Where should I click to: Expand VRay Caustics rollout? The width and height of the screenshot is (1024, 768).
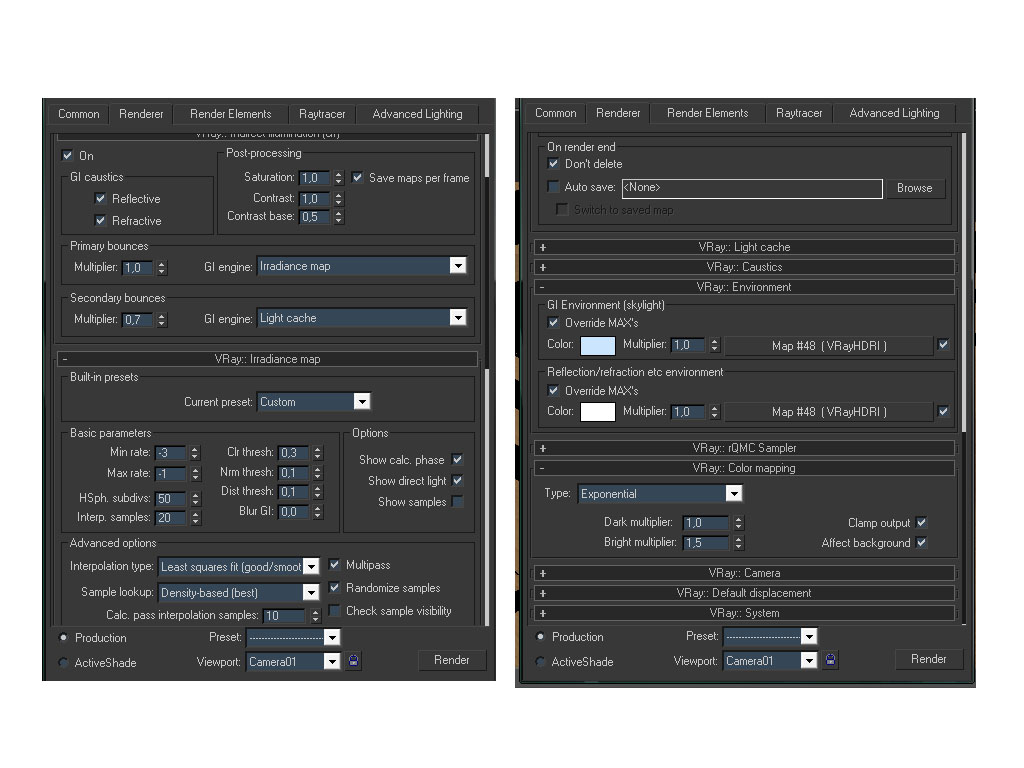[744, 266]
